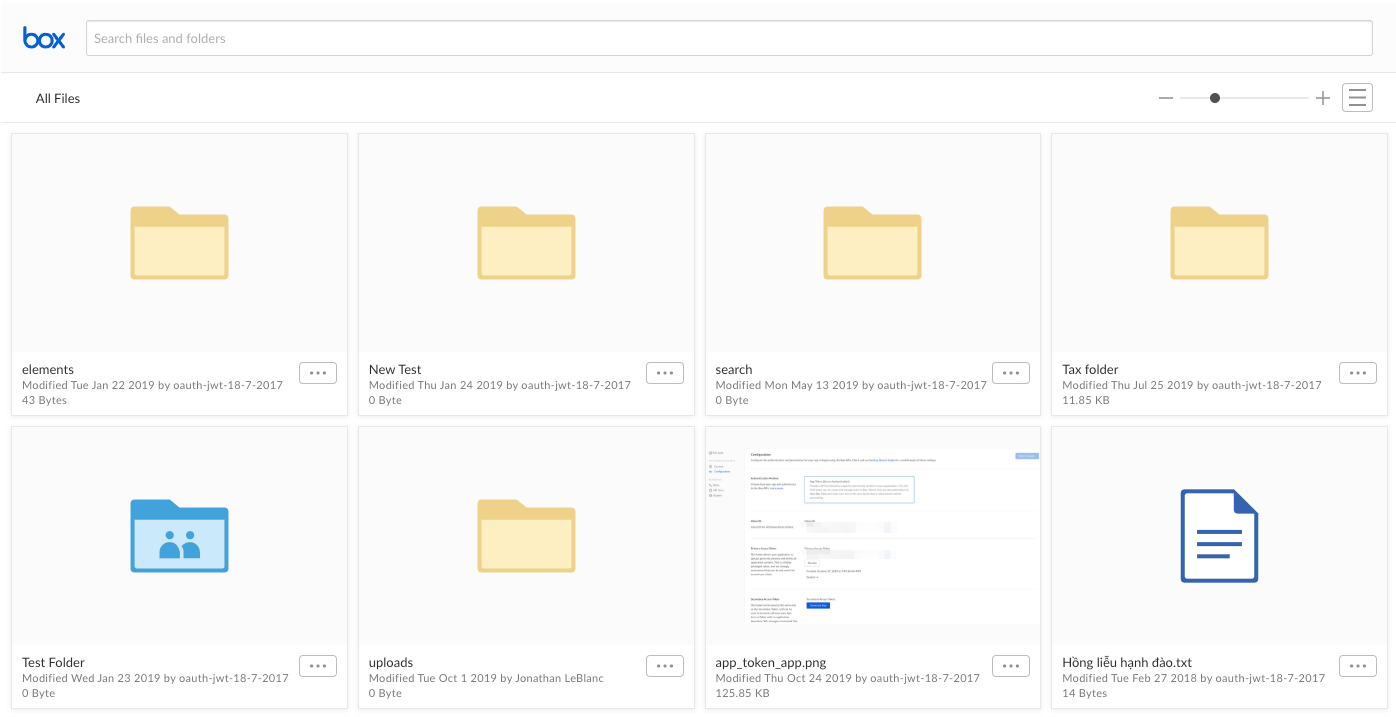Open options menu for the uploads folder
The height and width of the screenshot is (717, 1396).
[664, 665]
